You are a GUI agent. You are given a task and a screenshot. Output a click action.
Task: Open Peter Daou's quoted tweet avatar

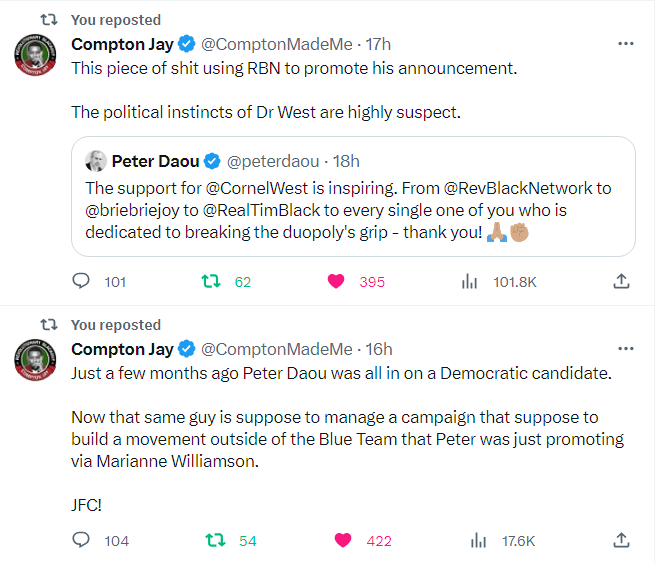pos(96,161)
